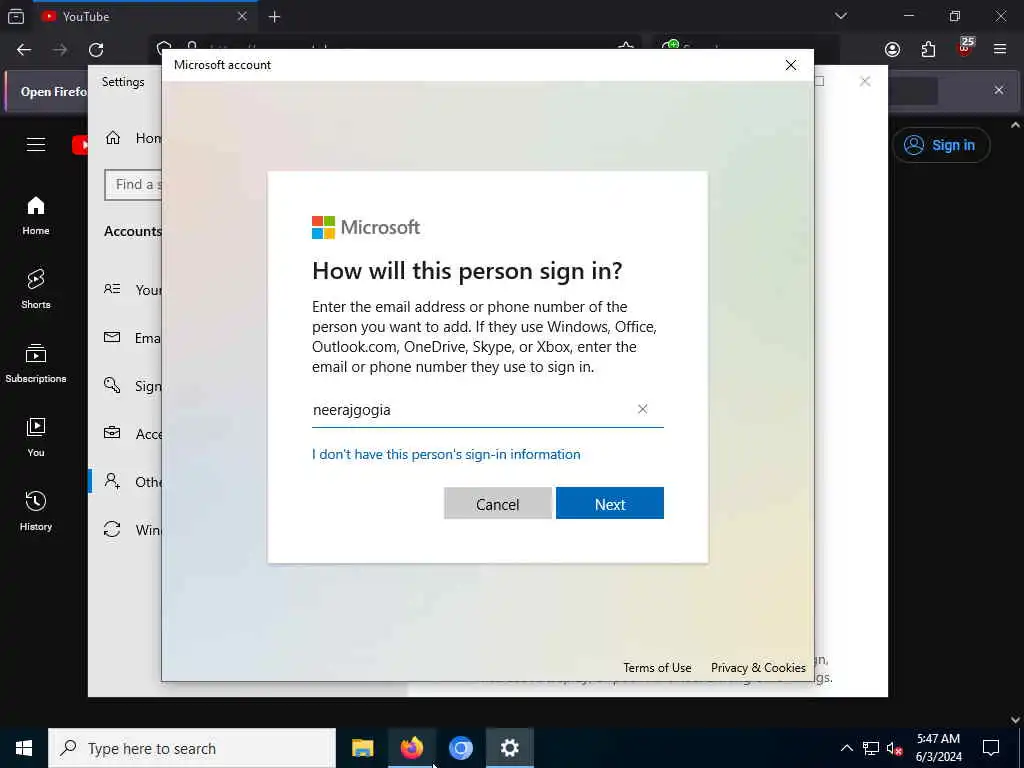
Task: Close the Settings window
Action: pyautogui.click(x=865, y=81)
